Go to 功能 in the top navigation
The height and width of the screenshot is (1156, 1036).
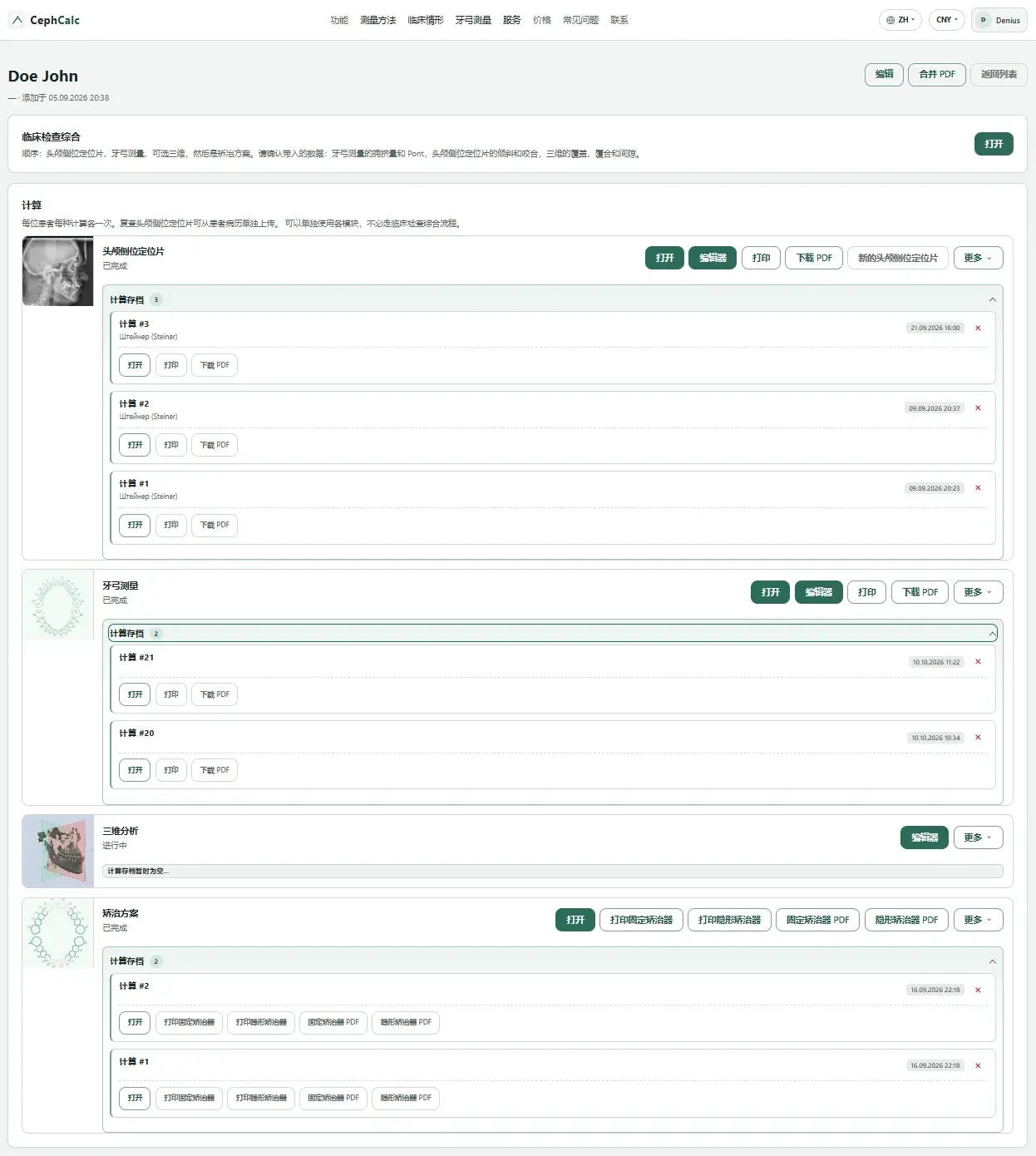click(x=339, y=20)
